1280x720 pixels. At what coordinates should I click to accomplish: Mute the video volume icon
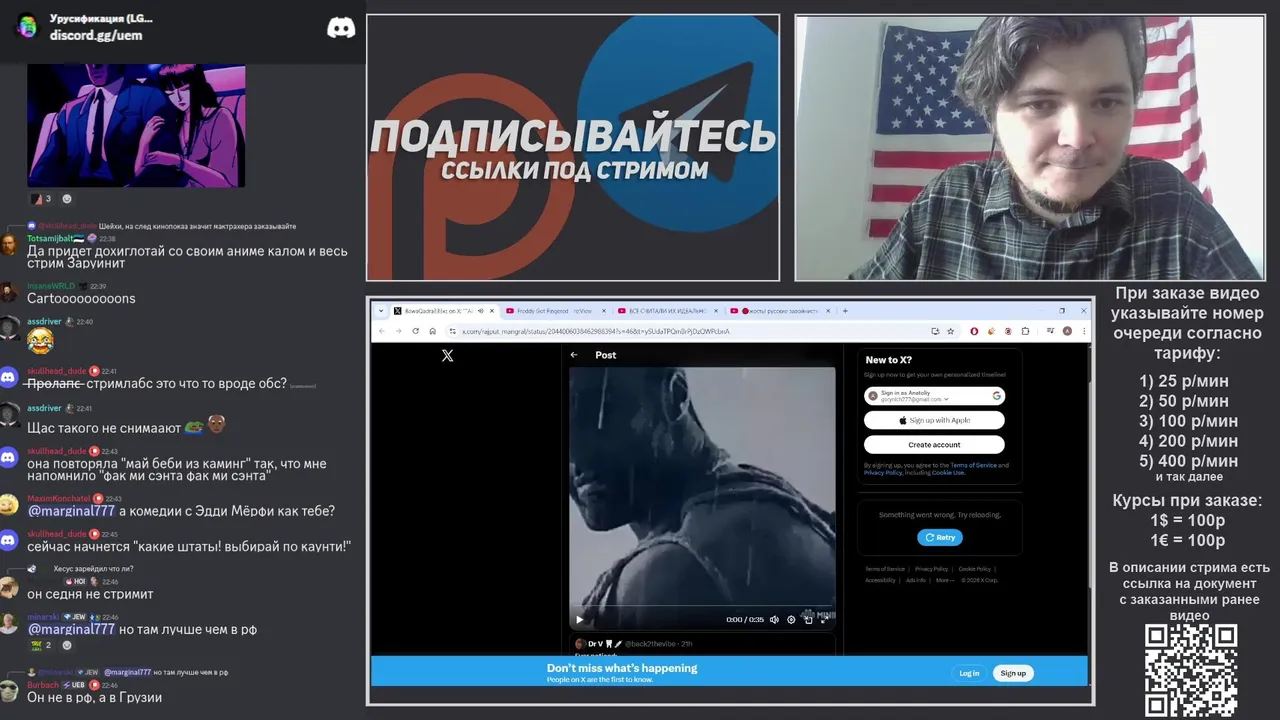tap(774, 619)
